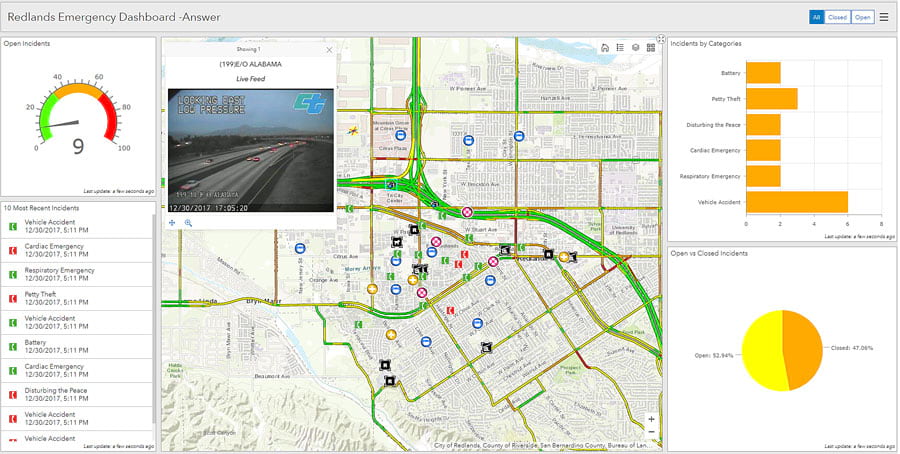Click the recent incidents list scrollbar

point(153,319)
